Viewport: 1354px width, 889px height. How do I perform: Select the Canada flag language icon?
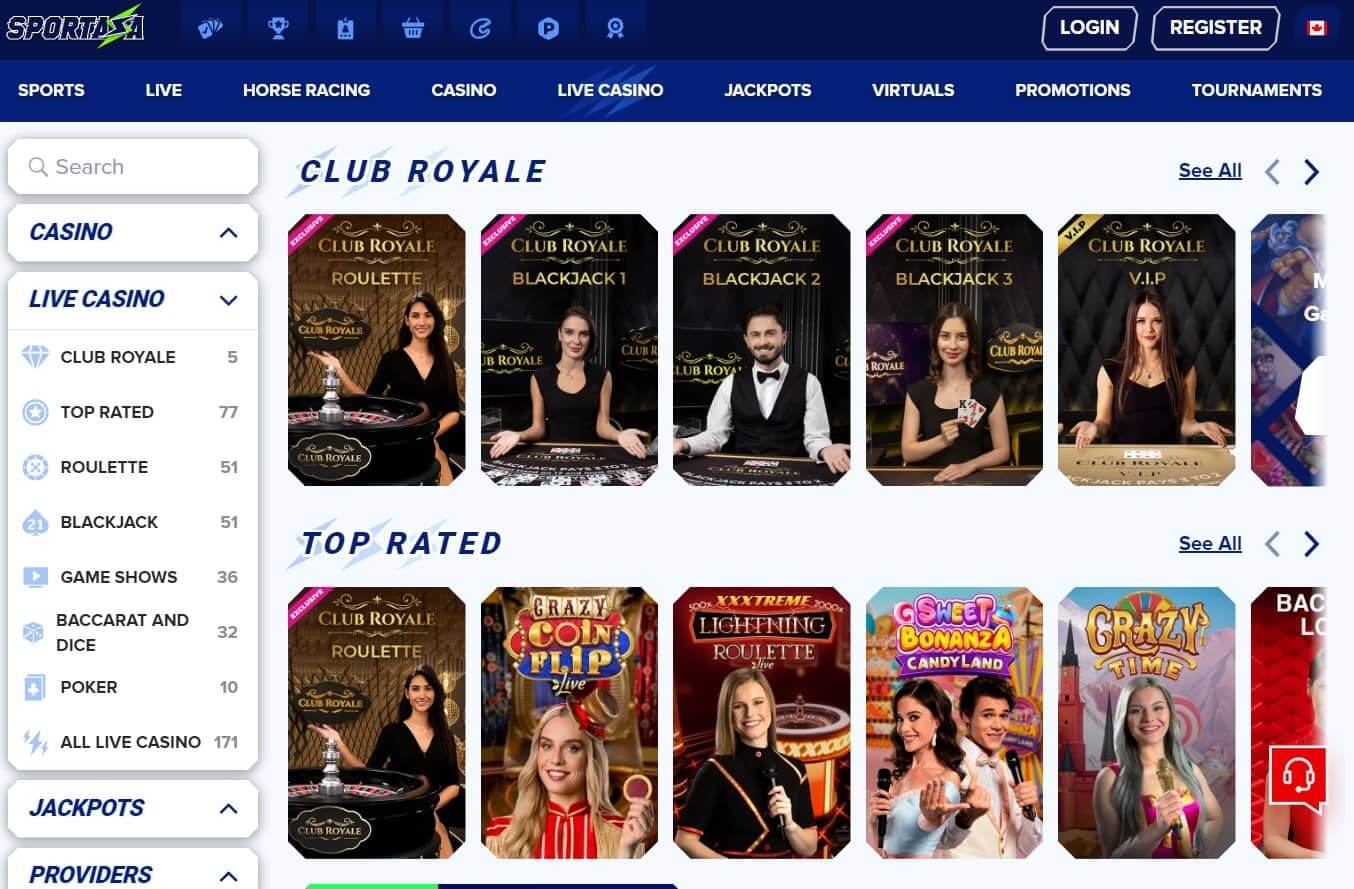1317,28
